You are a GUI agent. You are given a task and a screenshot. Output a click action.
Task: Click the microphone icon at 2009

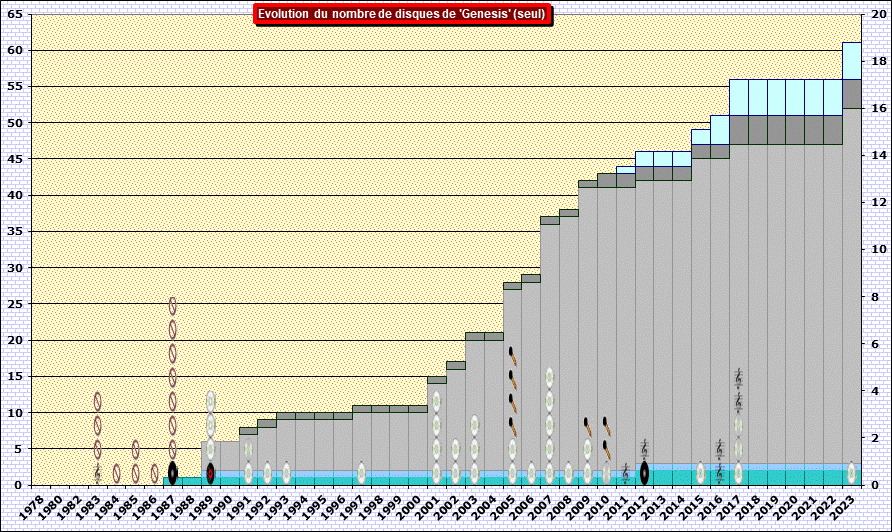[x=587, y=426]
